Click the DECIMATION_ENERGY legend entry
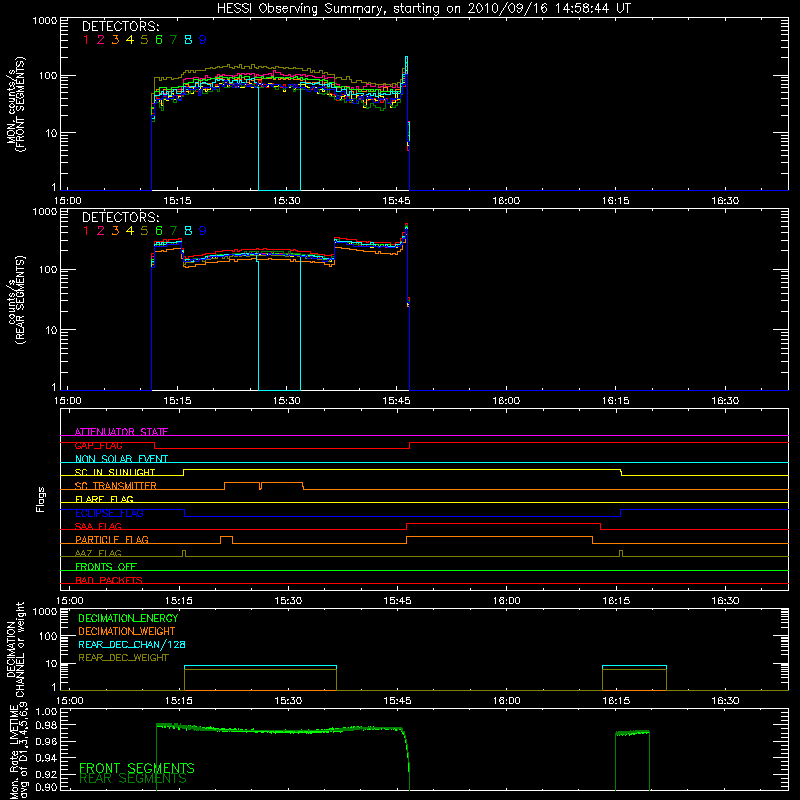This screenshot has height=800, width=800. pyautogui.click(x=128, y=618)
